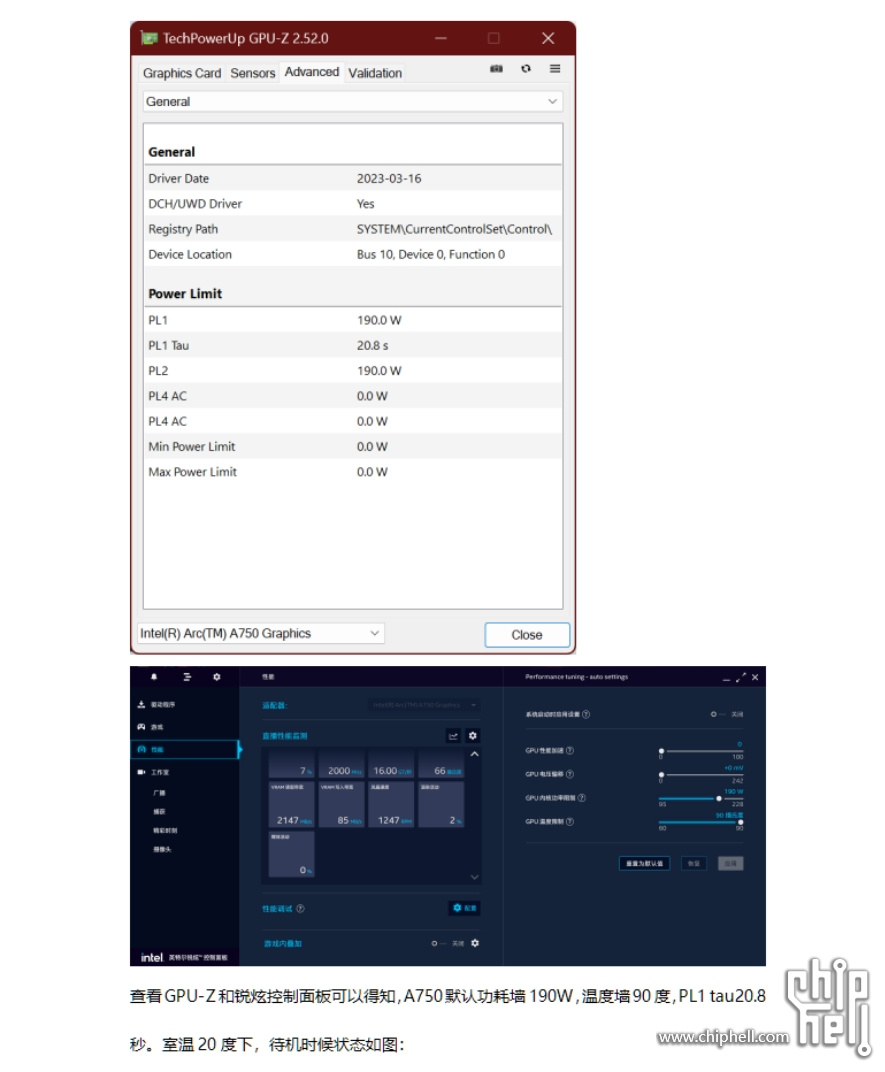Viewport: 885px width, 1072px height.
Task: Click the GPU-Z screenshot camera icon
Action: 497,68
